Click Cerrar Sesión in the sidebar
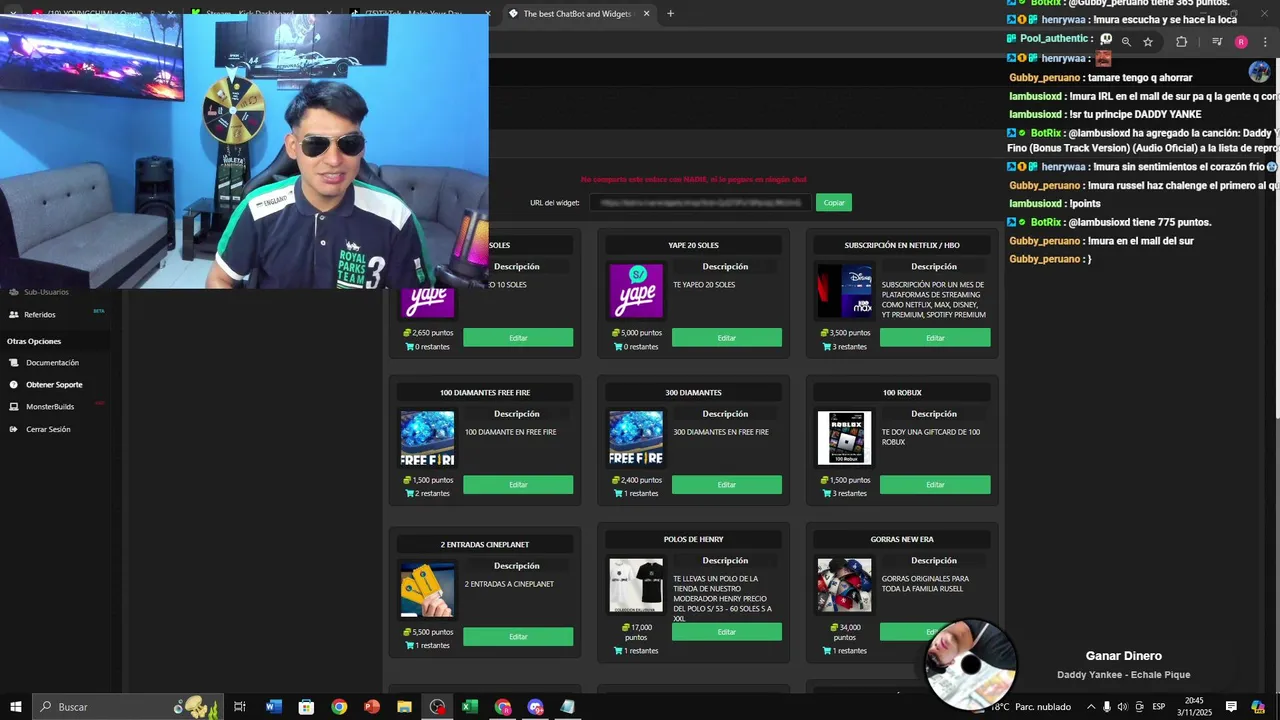 [x=48, y=429]
